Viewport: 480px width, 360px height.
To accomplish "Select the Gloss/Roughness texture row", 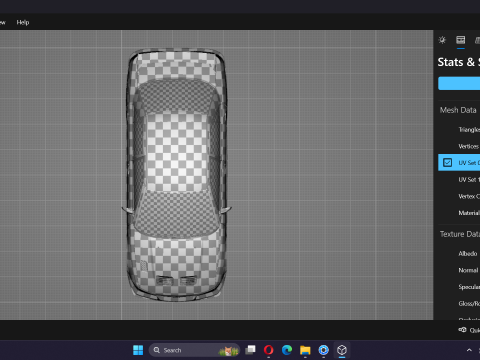I will (459, 304).
